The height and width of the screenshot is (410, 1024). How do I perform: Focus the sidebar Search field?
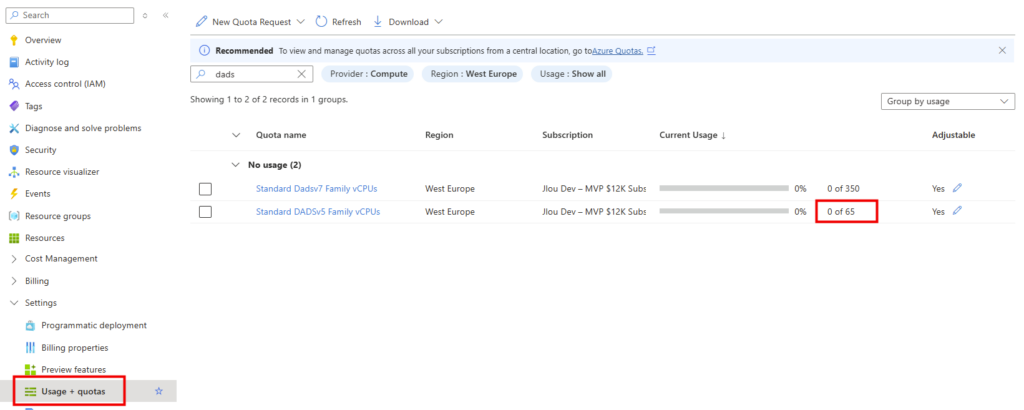[x=70, y=15]
